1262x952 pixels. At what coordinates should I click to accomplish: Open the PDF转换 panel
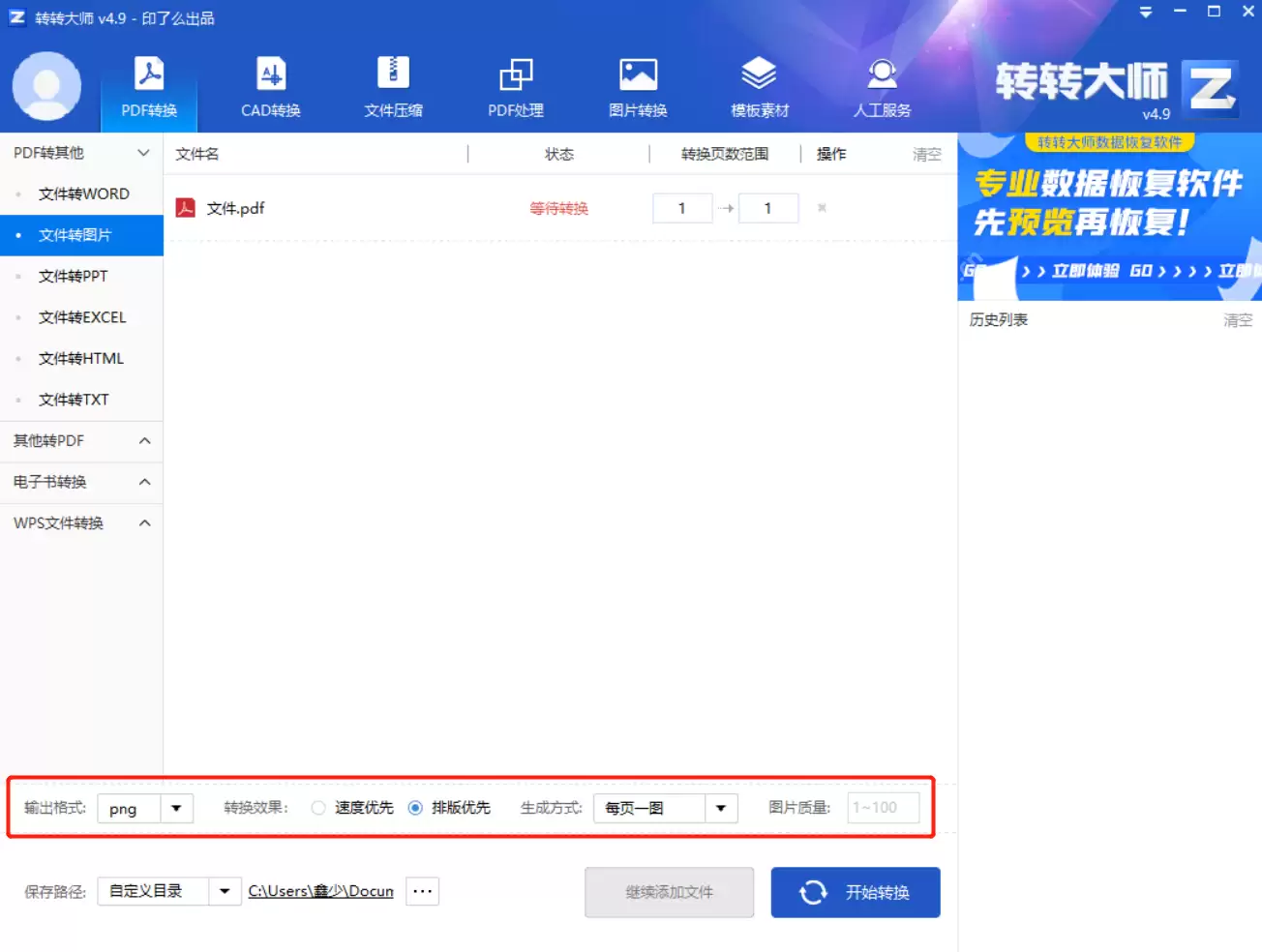click(148, 87)
